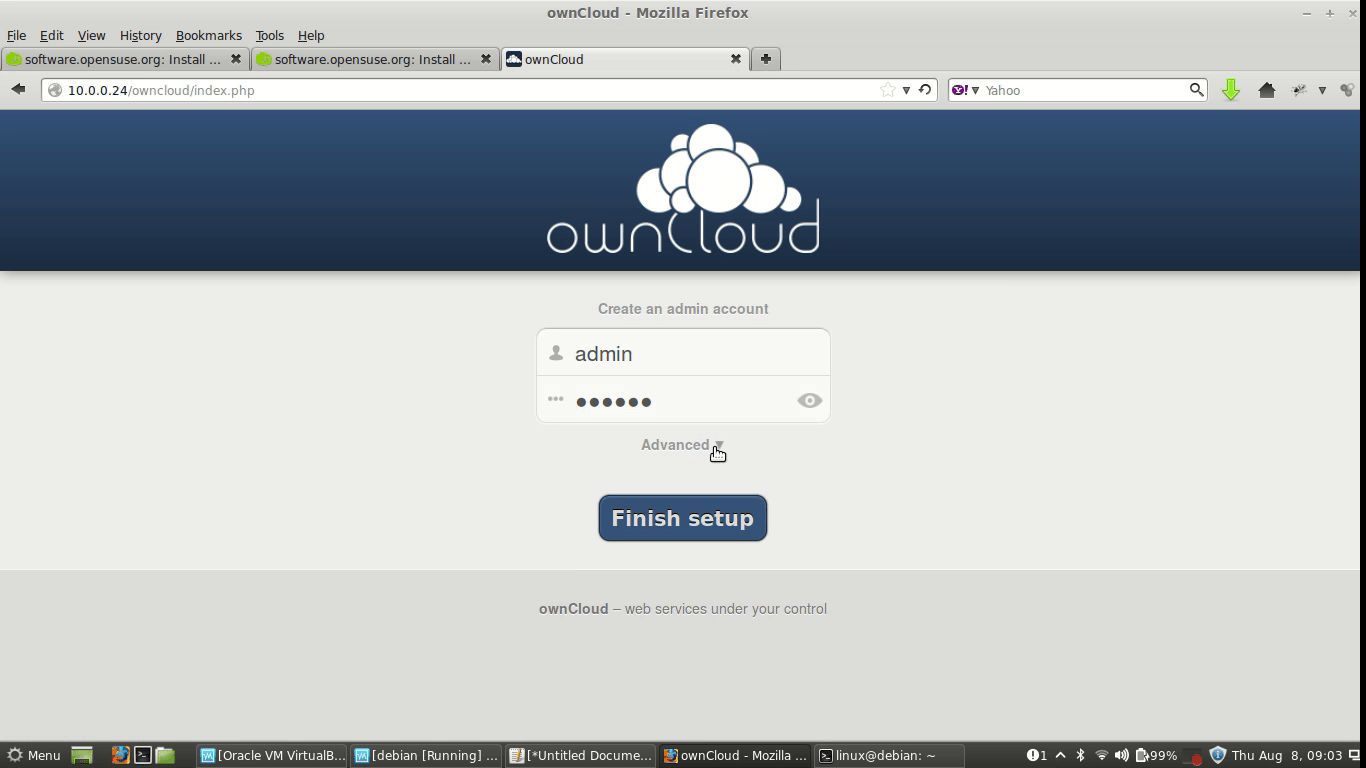Image resolution: width=1366 pixels, height=768 pixels.
Task: Switch to Untitled Document window
Action: click(581, 755)
